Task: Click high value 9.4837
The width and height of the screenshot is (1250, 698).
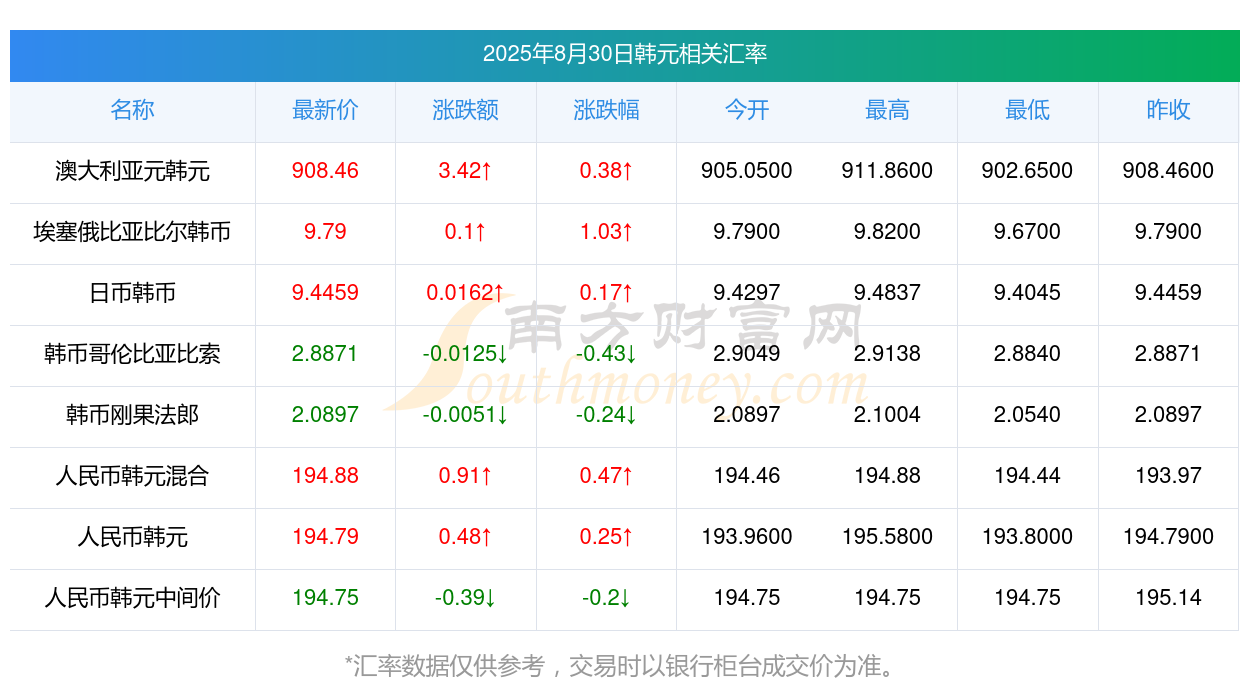Action: [887, 293]
